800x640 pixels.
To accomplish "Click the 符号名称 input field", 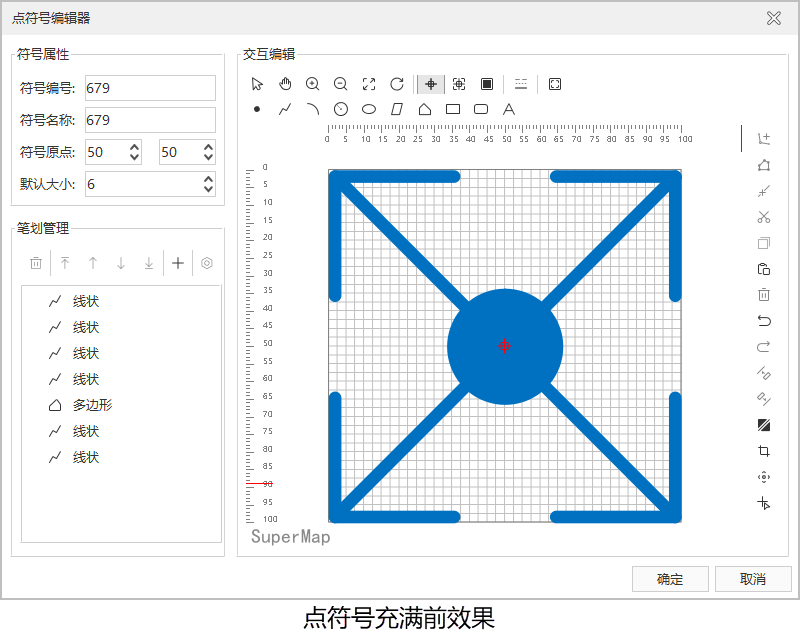I will 150,120.
